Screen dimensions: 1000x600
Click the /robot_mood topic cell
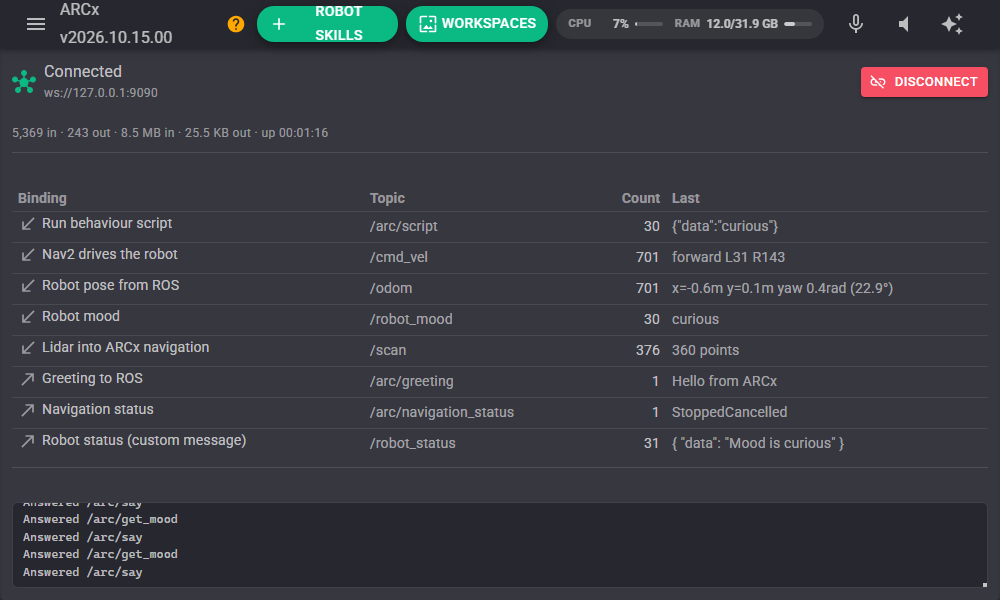coord(411,319)
